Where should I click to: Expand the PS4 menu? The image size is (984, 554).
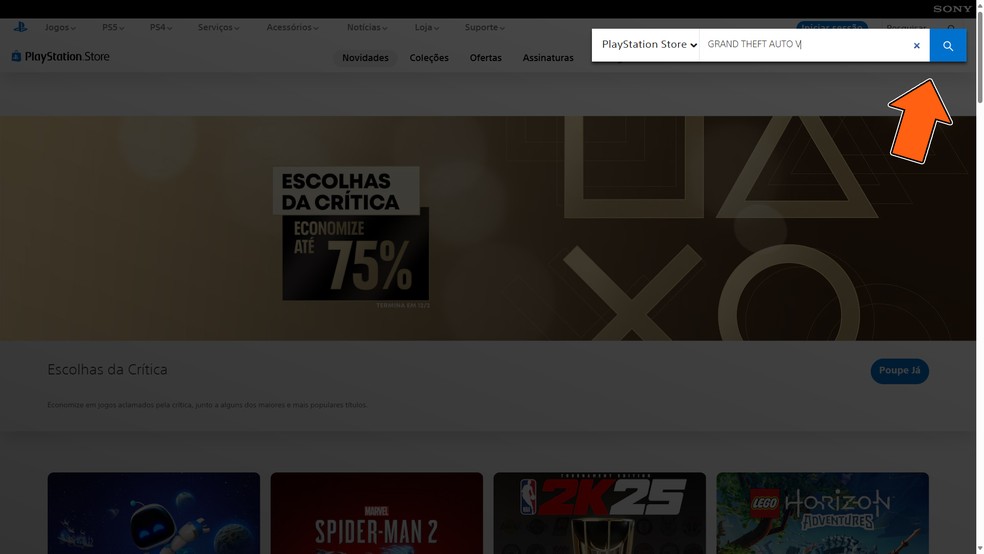[x=161, y=28]
